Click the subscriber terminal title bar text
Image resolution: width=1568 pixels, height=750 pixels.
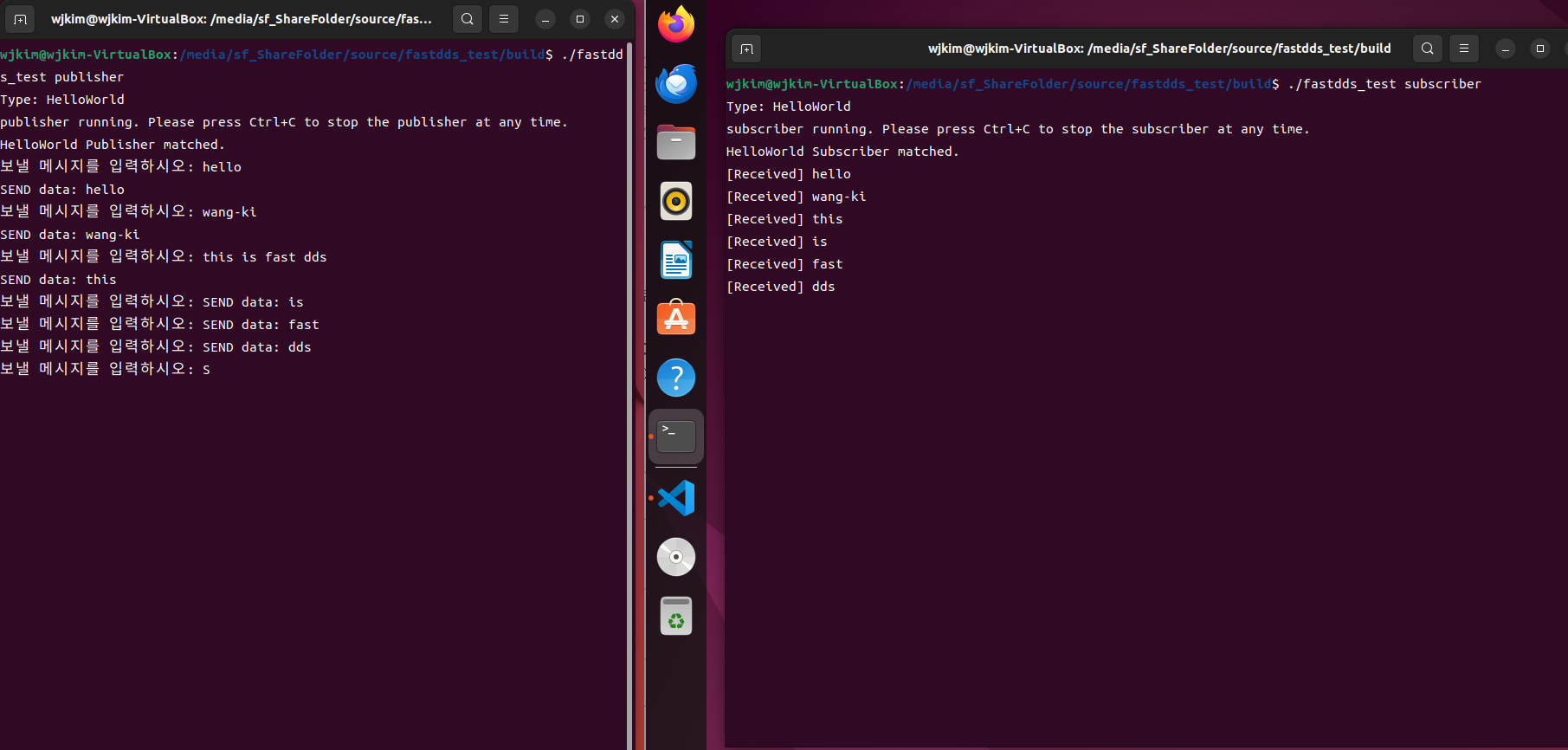tap(1159, 48)
